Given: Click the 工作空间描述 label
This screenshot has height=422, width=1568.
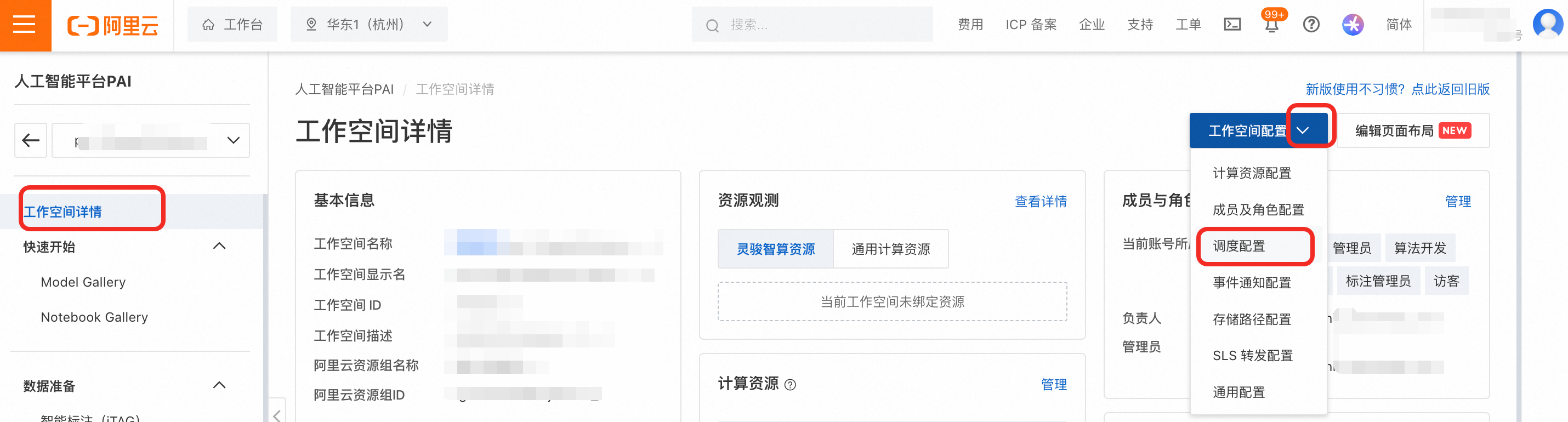Looking at the screenshot, I should click(353, 335).
